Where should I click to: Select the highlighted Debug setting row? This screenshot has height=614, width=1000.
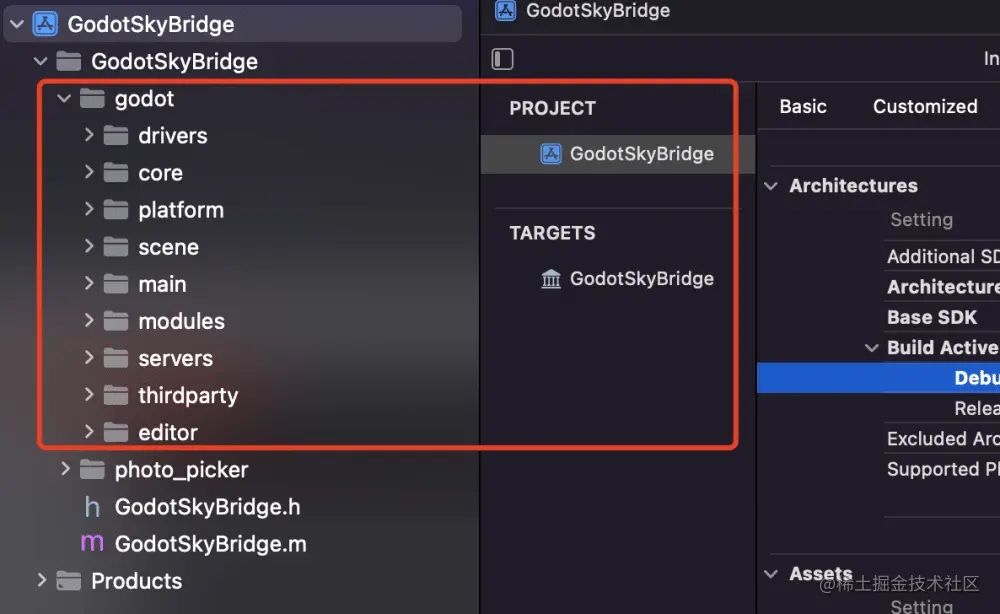[x=878, y=378]
